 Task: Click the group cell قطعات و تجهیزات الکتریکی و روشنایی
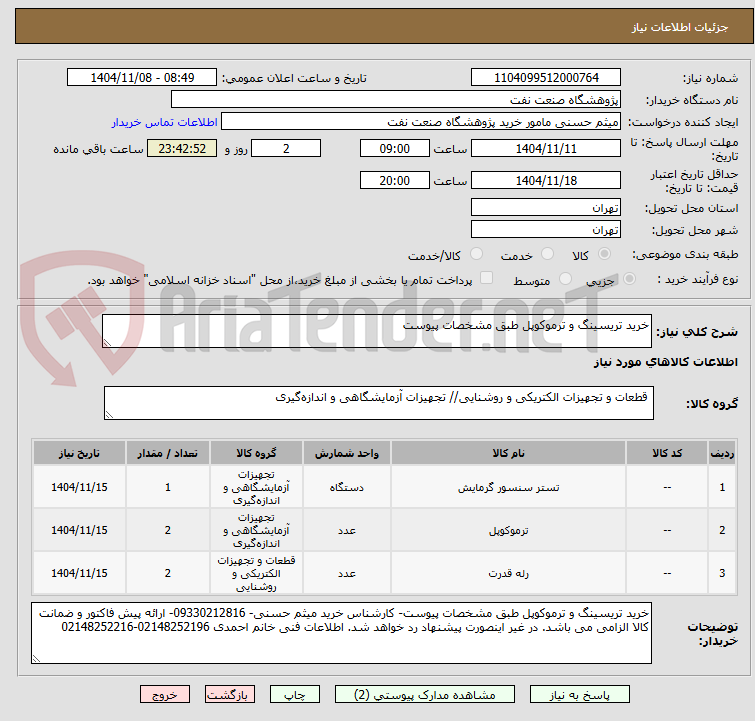pyautogui.click(x=256, y=573)
